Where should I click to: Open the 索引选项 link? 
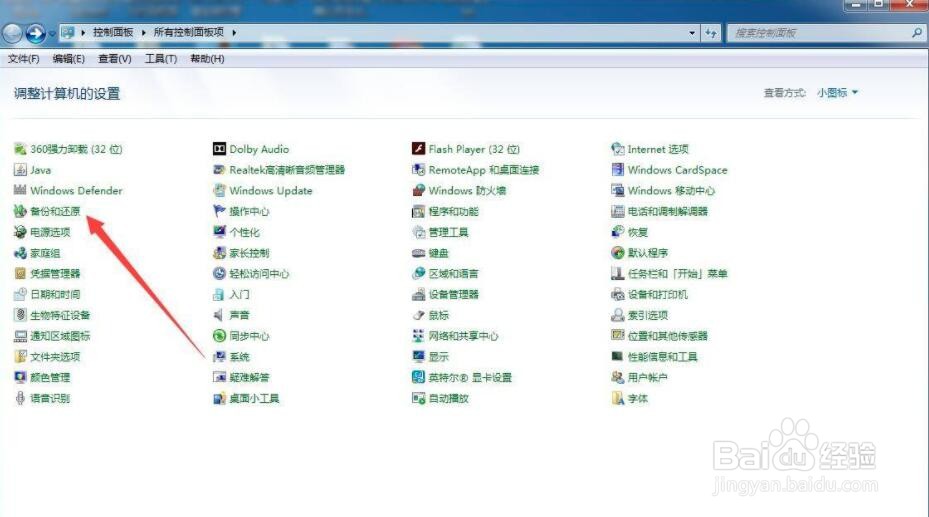[648, 315]
